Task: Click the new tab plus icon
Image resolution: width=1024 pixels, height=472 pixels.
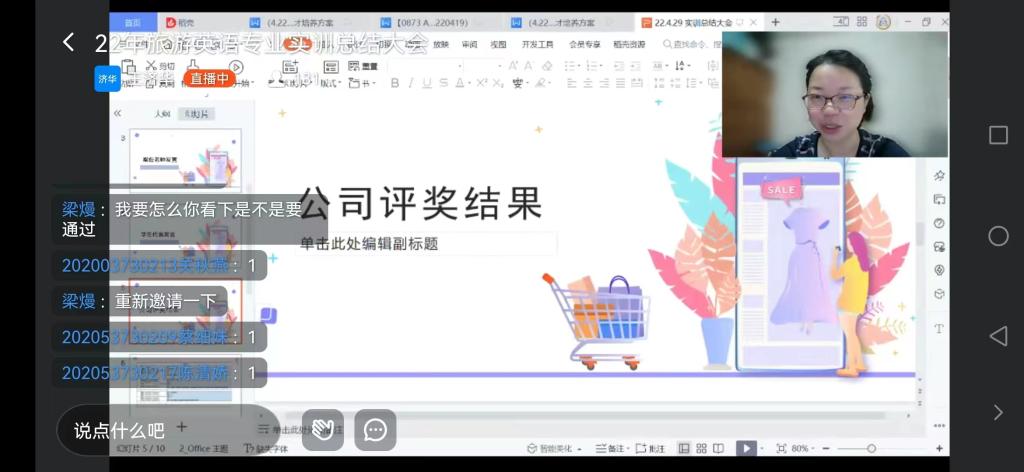Action: click(776, 22)
